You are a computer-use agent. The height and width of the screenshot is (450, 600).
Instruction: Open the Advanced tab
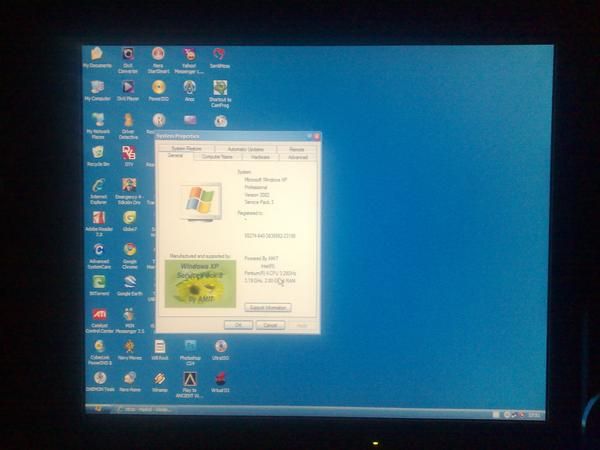298,157
